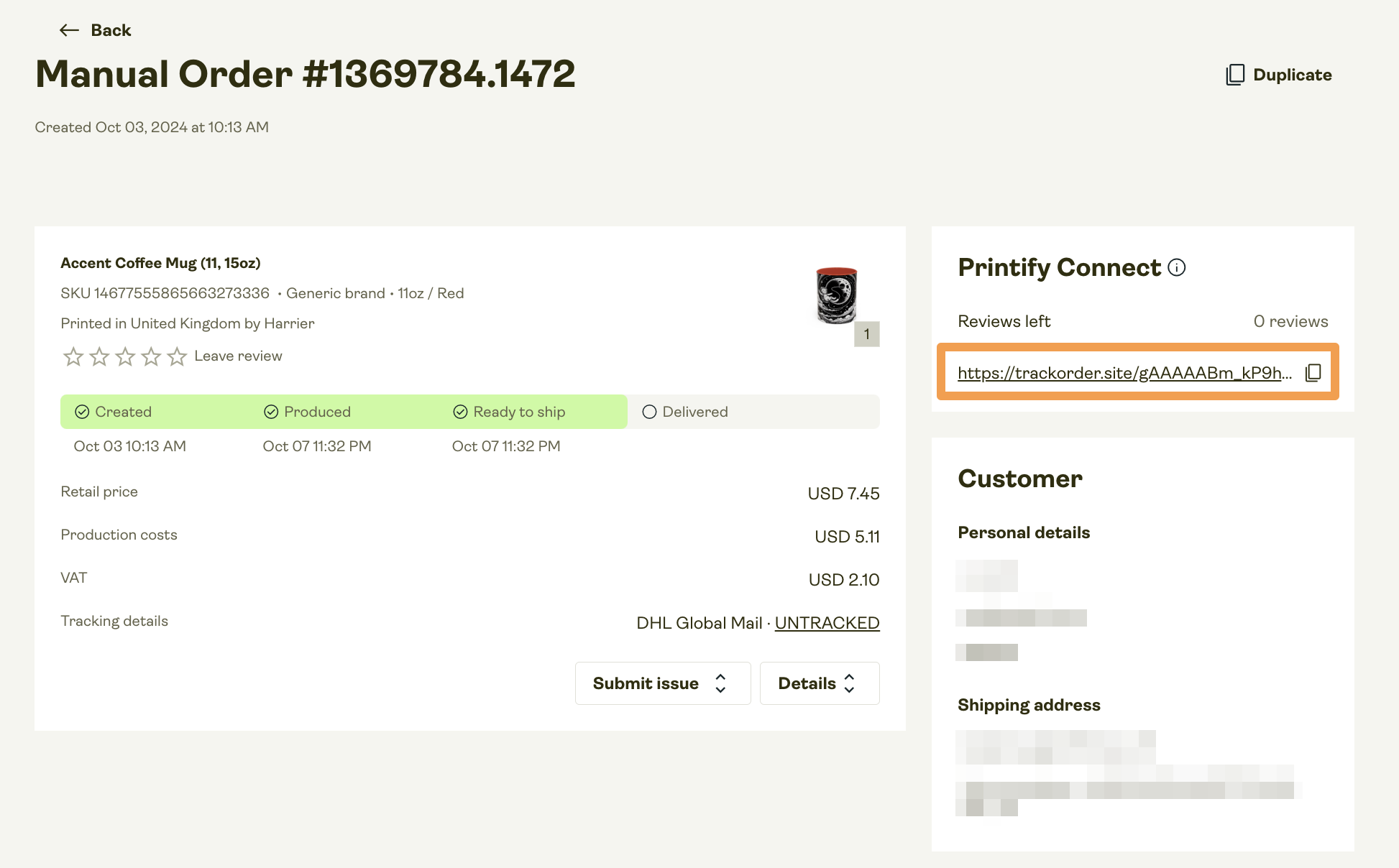
Task: Click the Back text button
Action: tap(111, 30)
